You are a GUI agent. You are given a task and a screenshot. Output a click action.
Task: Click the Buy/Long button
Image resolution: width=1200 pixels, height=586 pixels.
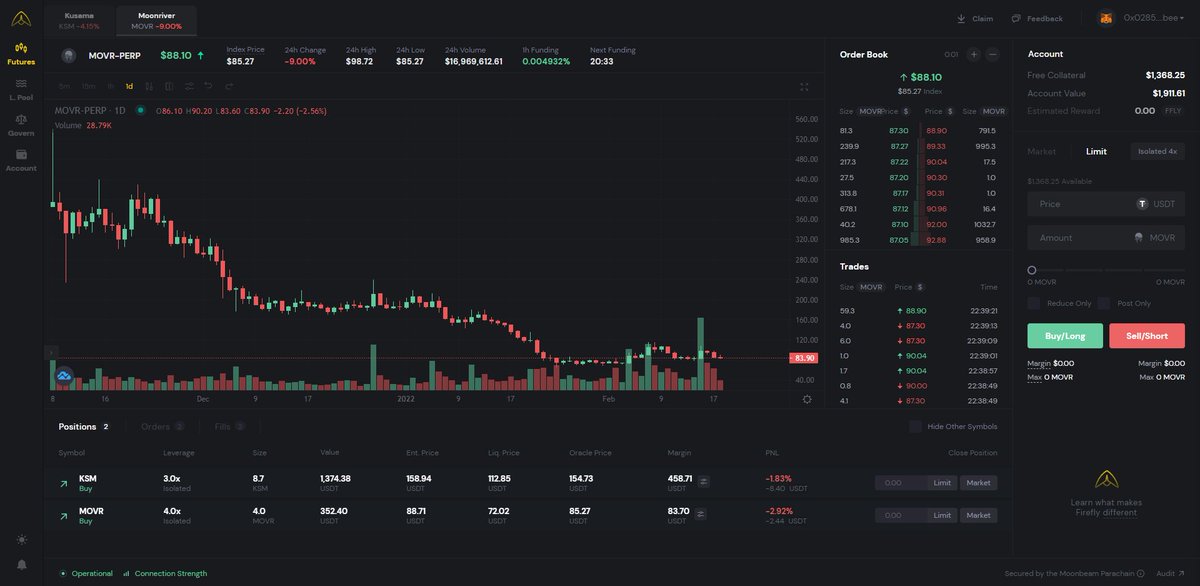[x=1064, y=336]
